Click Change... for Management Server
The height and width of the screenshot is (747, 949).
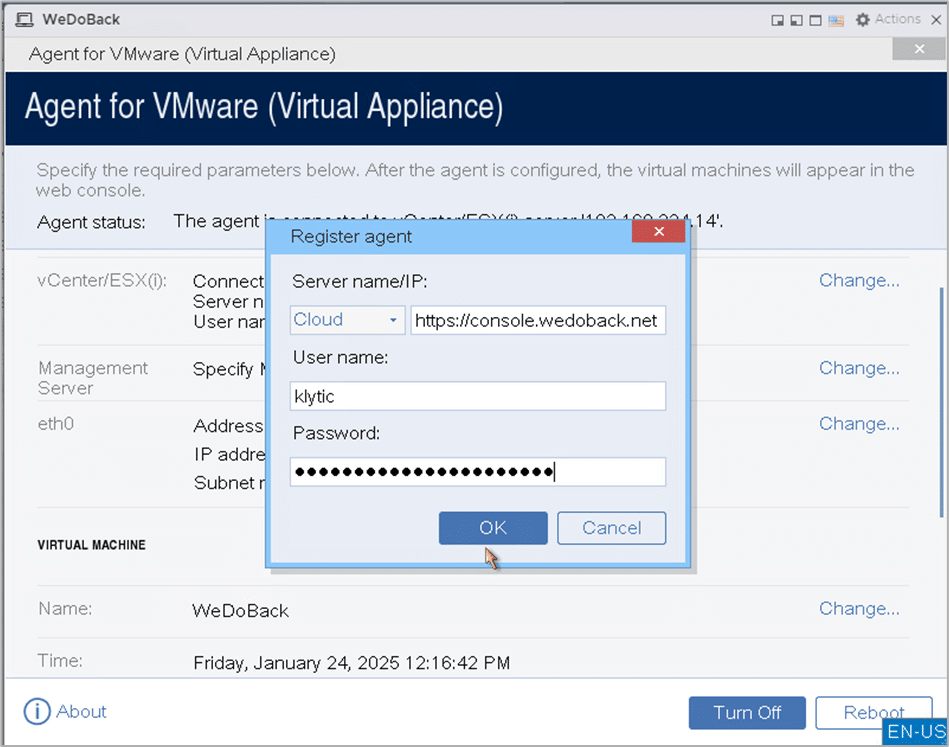click(859, 368)
